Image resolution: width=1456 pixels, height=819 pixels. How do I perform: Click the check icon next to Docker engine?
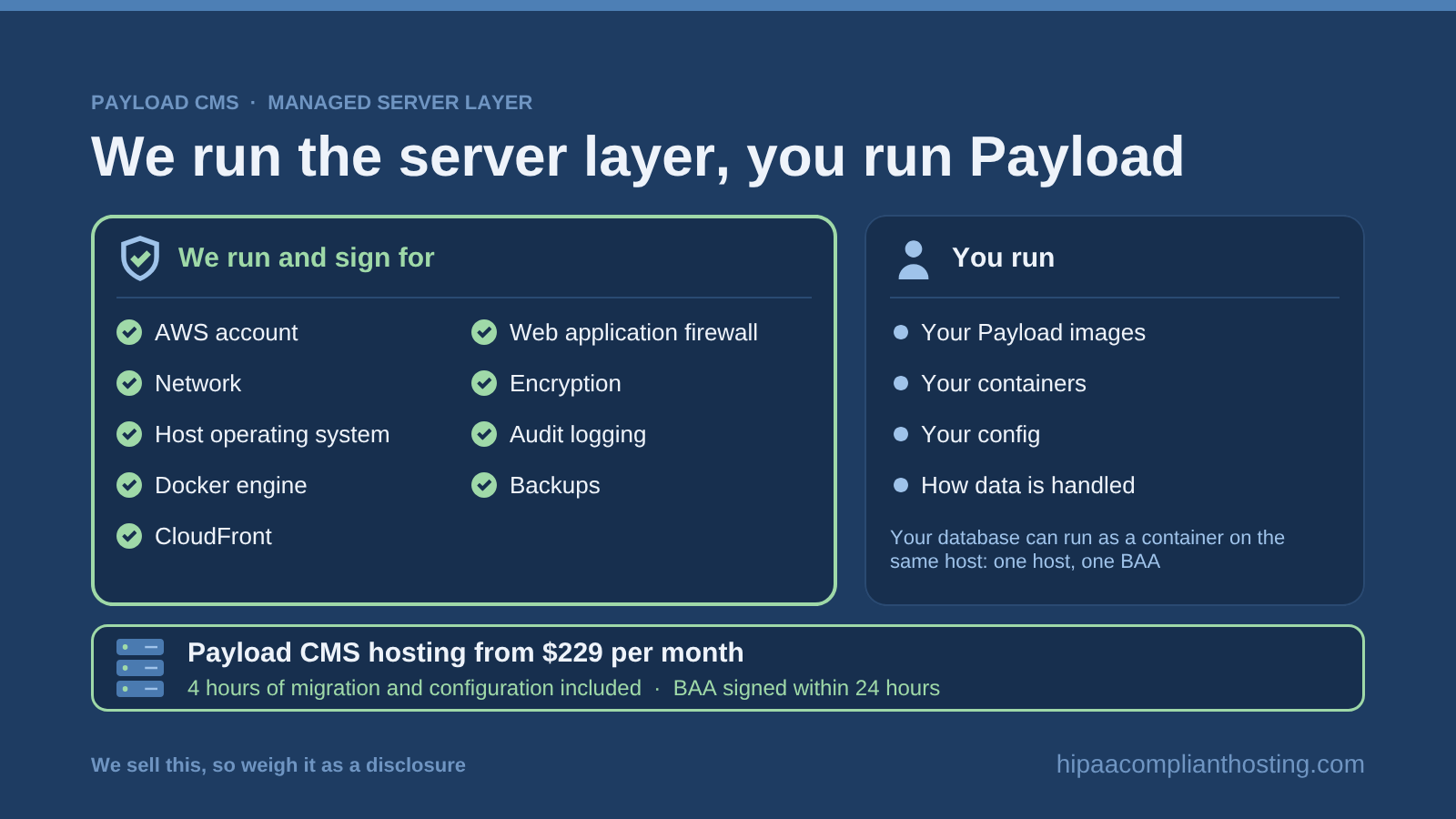click(129, 485)
